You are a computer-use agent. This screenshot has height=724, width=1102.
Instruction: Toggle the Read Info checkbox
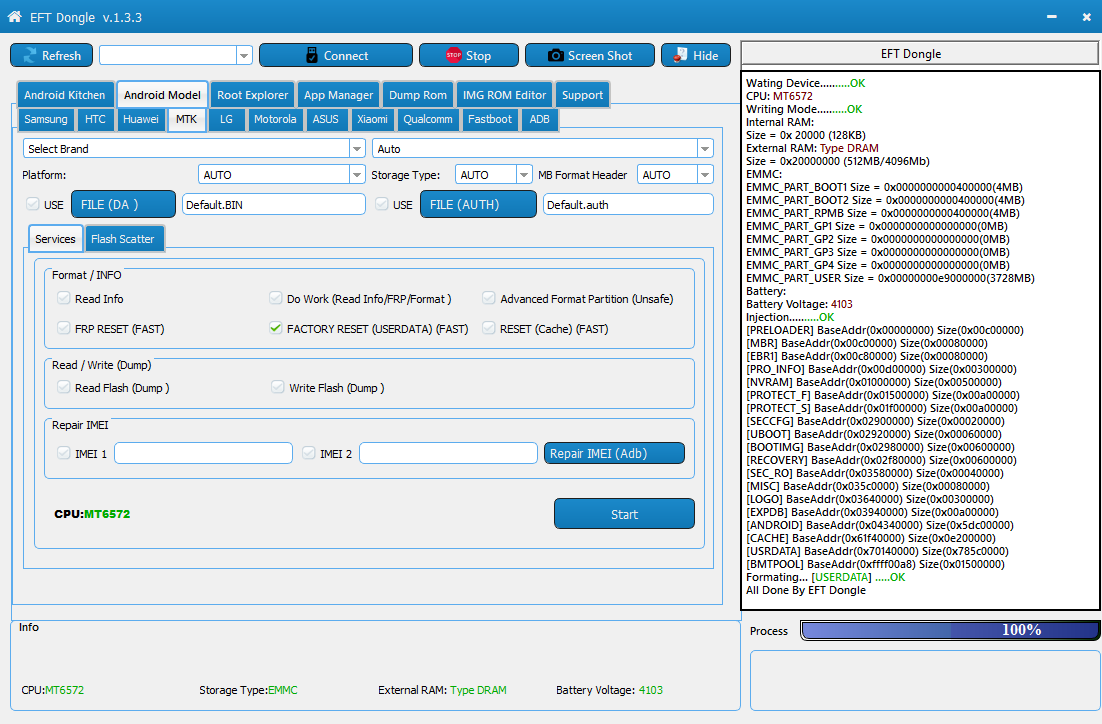coord(64,298)
